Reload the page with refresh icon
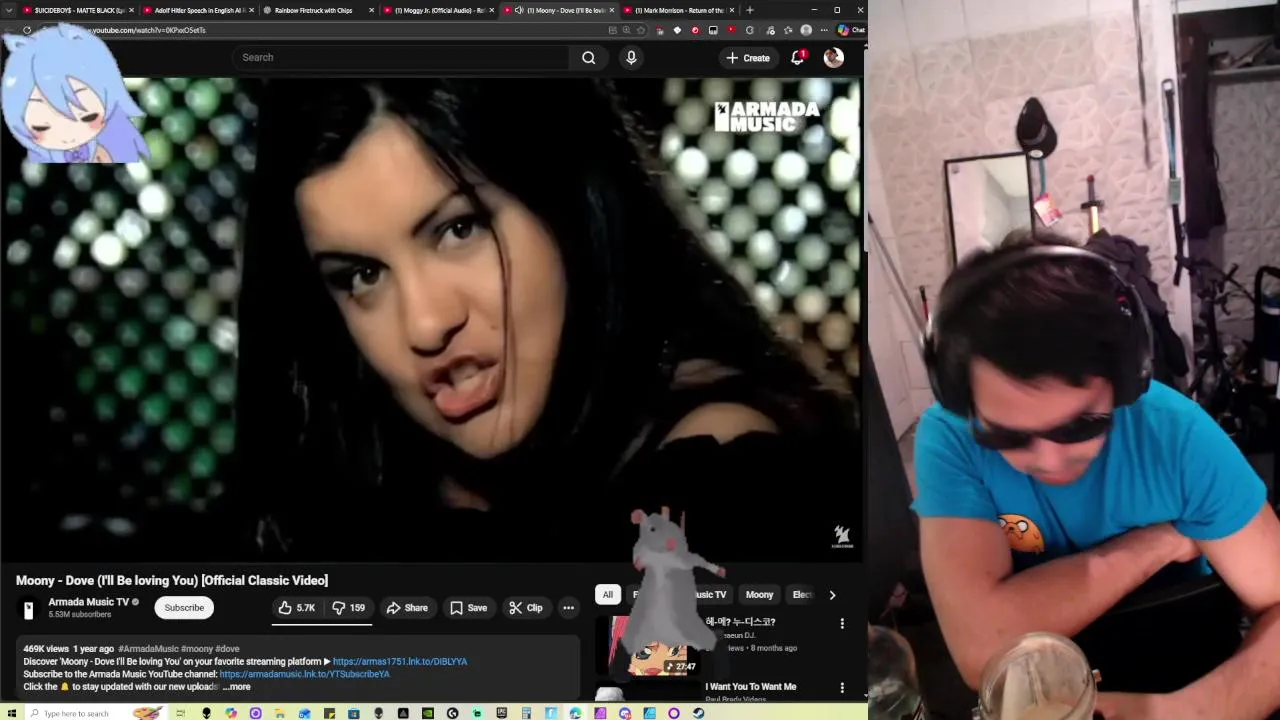 coord(27,30)
